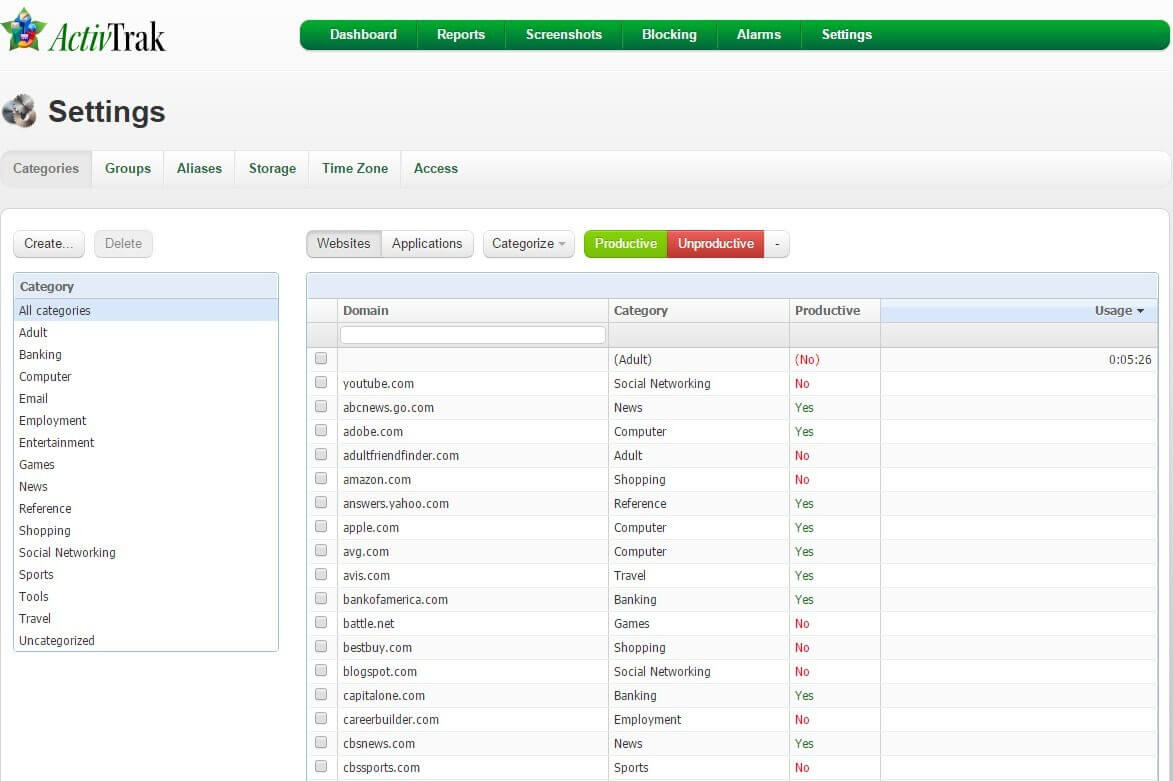
Task: Select blogspot.com row checkbox
Action: click(321, 670)
